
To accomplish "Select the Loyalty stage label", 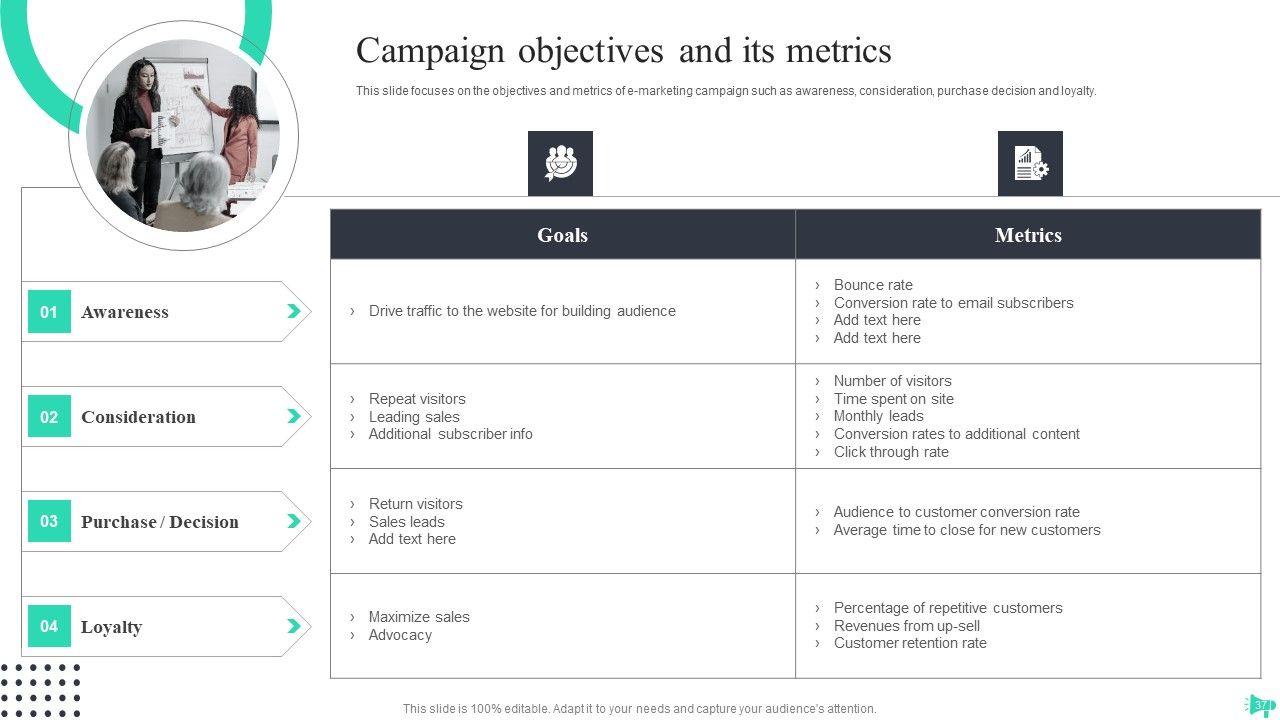I will pyautogui.click(x=111, y=627).
